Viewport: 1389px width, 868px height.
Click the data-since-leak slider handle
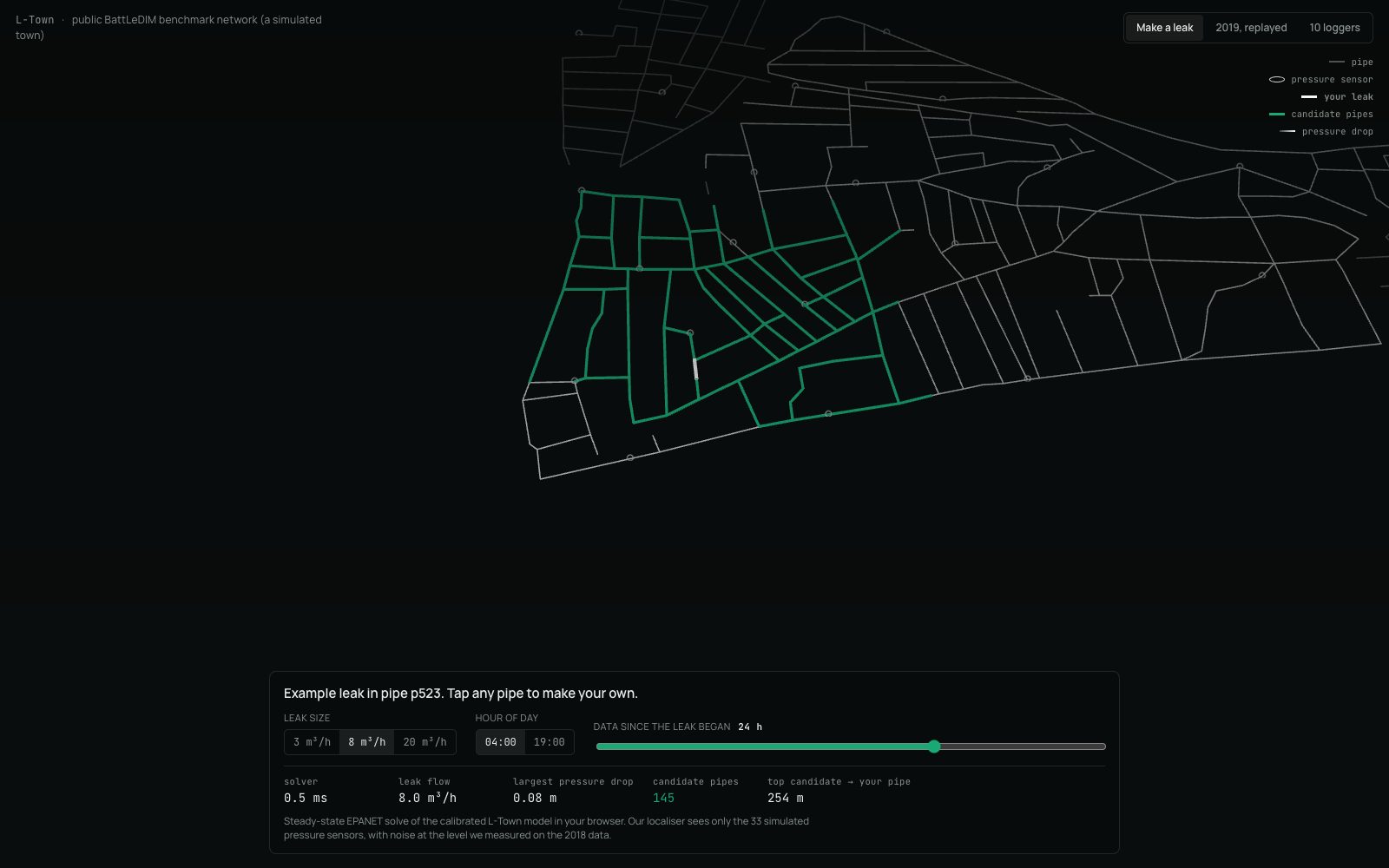934,746
